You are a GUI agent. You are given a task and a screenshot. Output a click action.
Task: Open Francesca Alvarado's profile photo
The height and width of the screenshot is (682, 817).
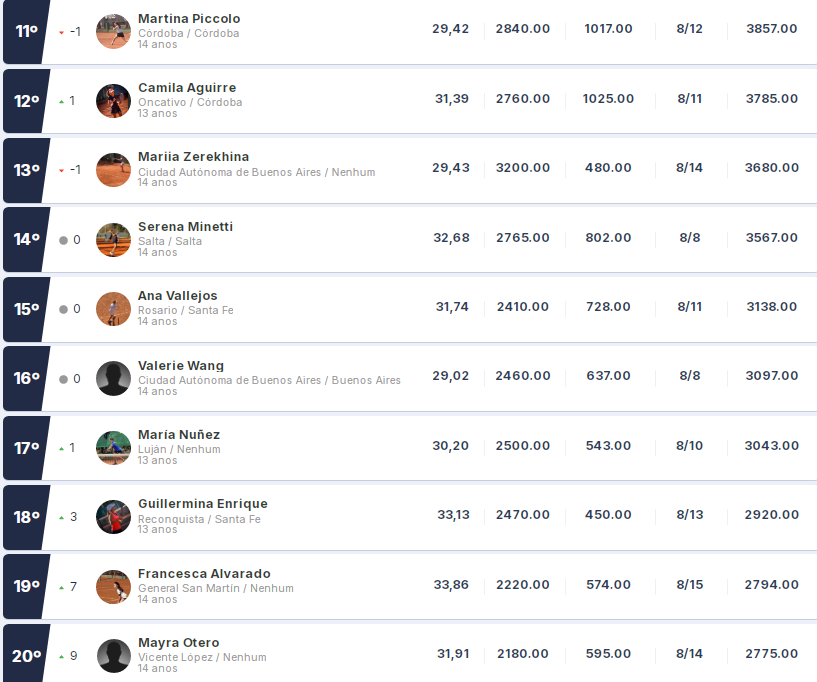[113, 587]
